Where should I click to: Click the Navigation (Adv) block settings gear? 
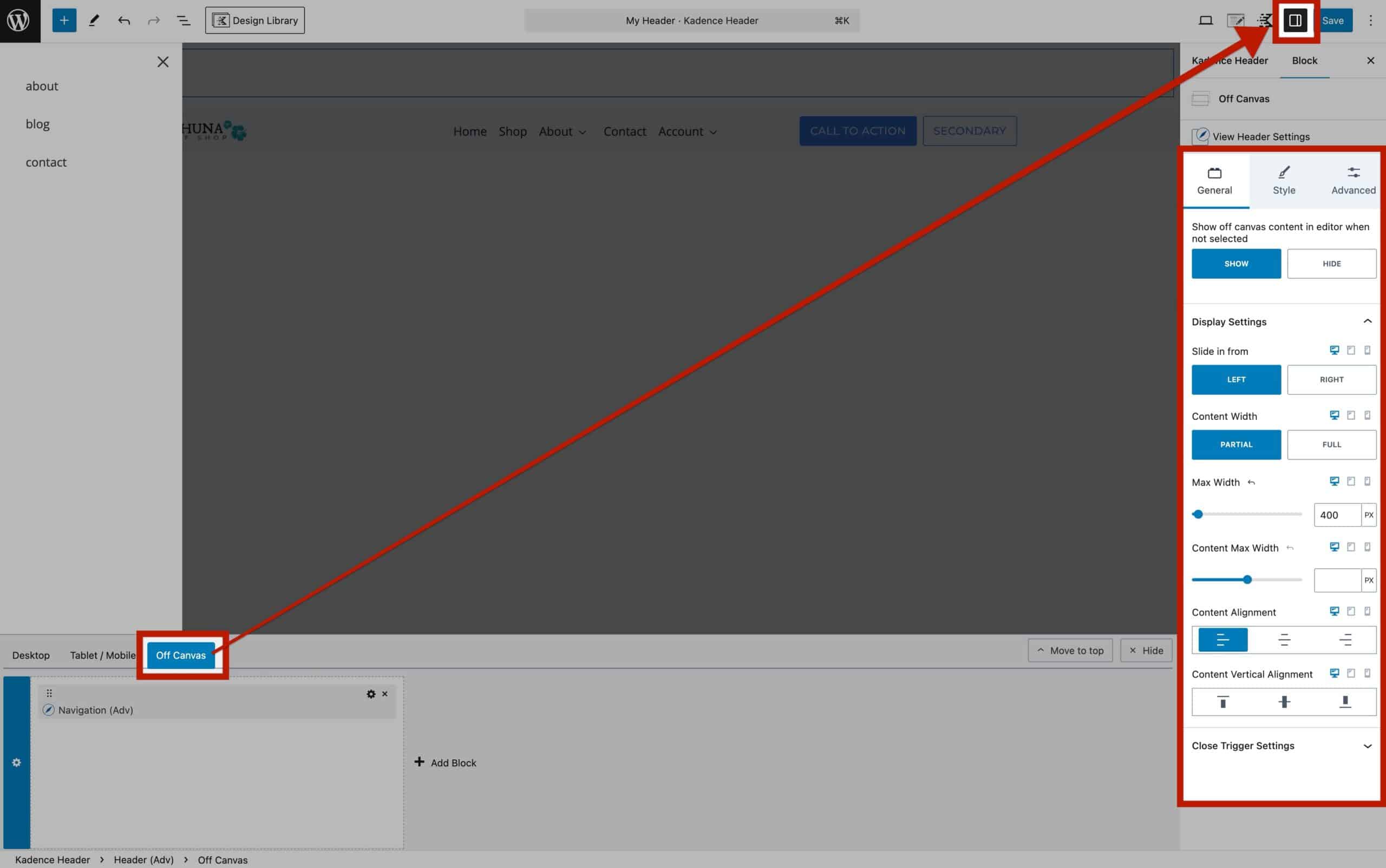pos(371,694)
